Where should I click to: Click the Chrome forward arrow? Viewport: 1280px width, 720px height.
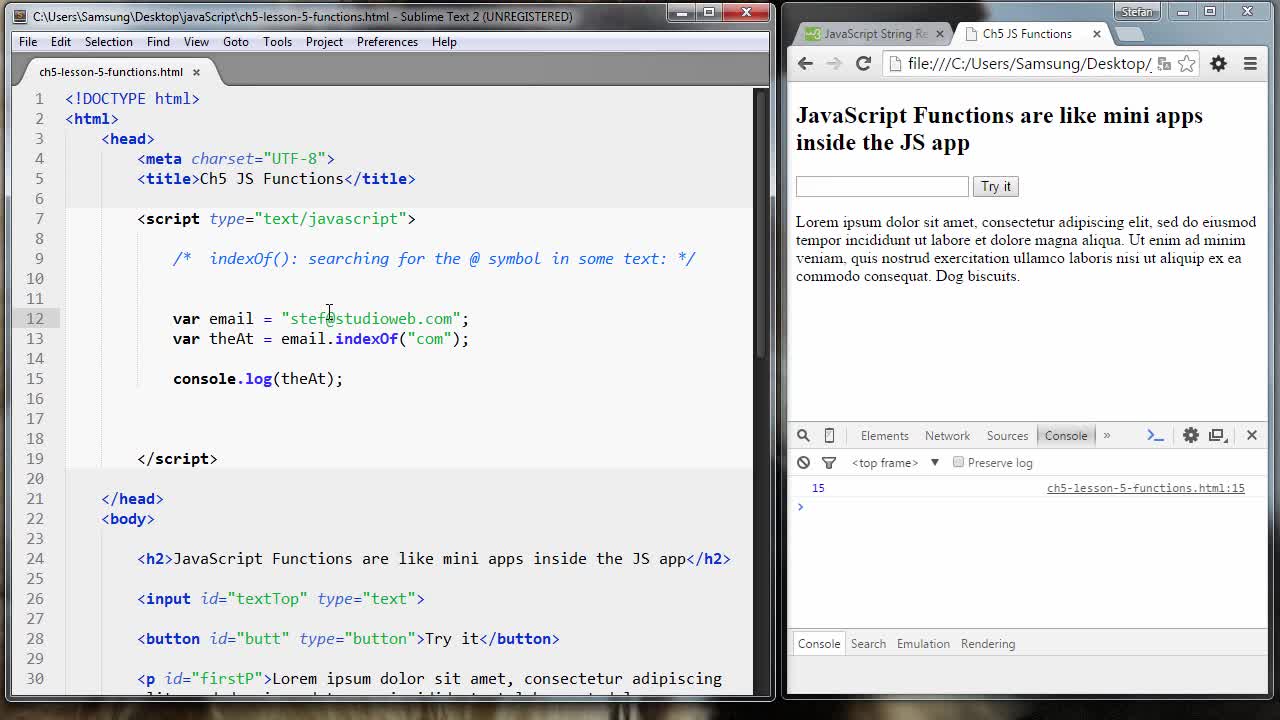834,63
